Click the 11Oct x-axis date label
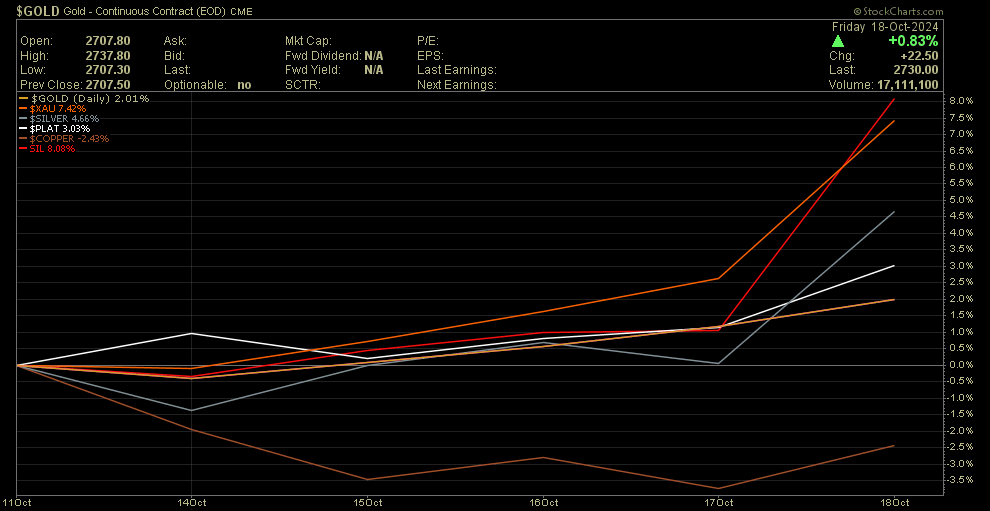This screenshot has width=990, height=511. 16,503
